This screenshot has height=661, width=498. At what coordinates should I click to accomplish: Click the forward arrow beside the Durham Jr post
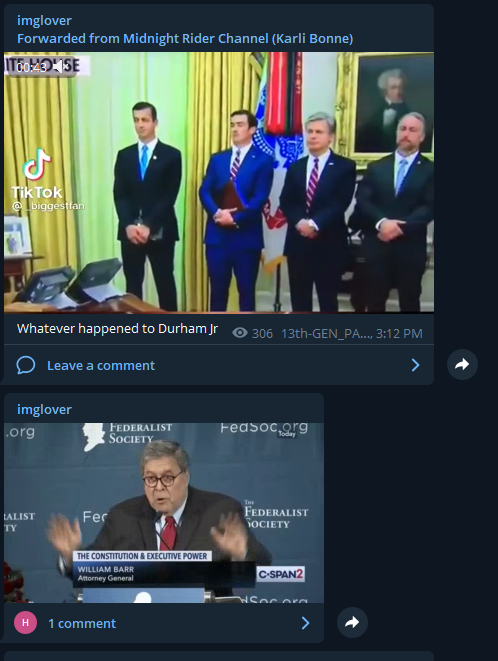click(462, 364)
